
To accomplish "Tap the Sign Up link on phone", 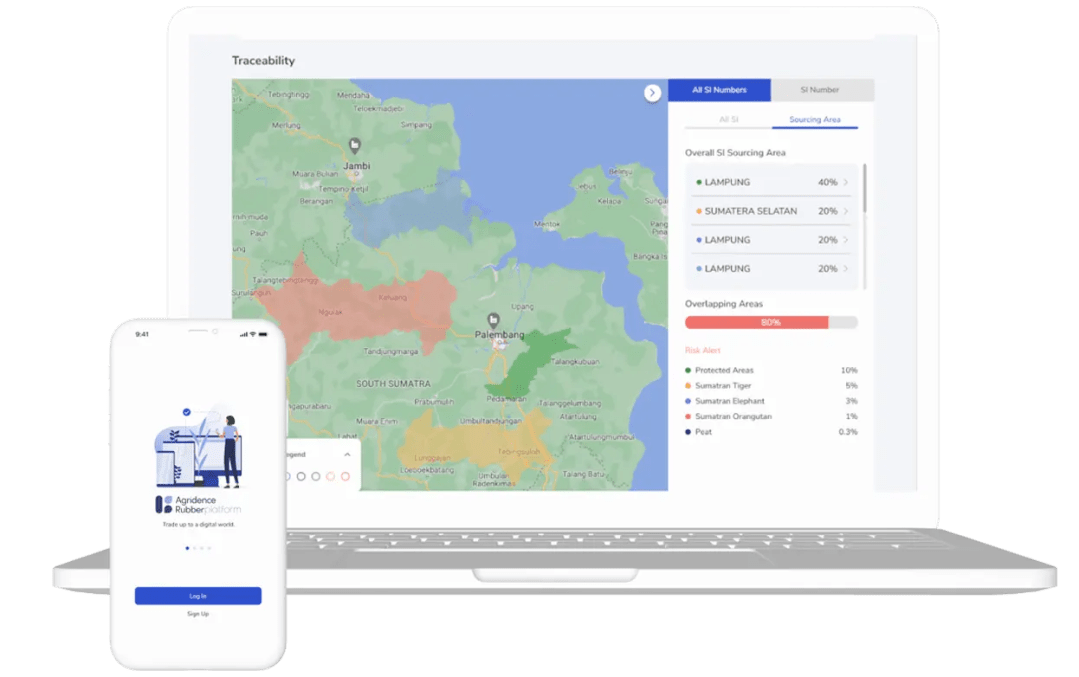I will pyautogui.click(x=198, y=614).
